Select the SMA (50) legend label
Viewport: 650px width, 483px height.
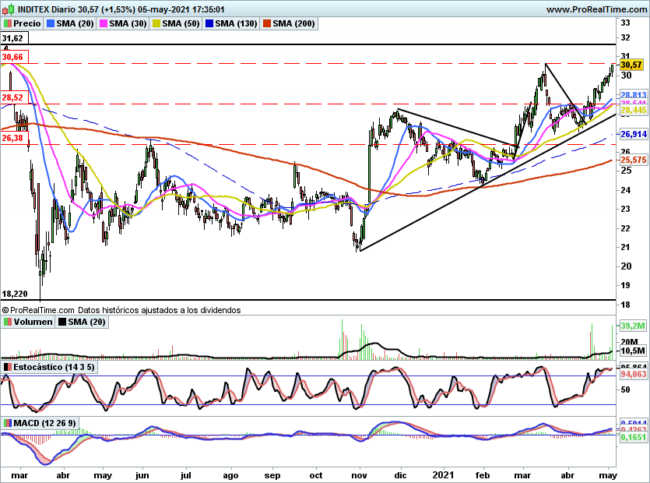pos(181,24)
